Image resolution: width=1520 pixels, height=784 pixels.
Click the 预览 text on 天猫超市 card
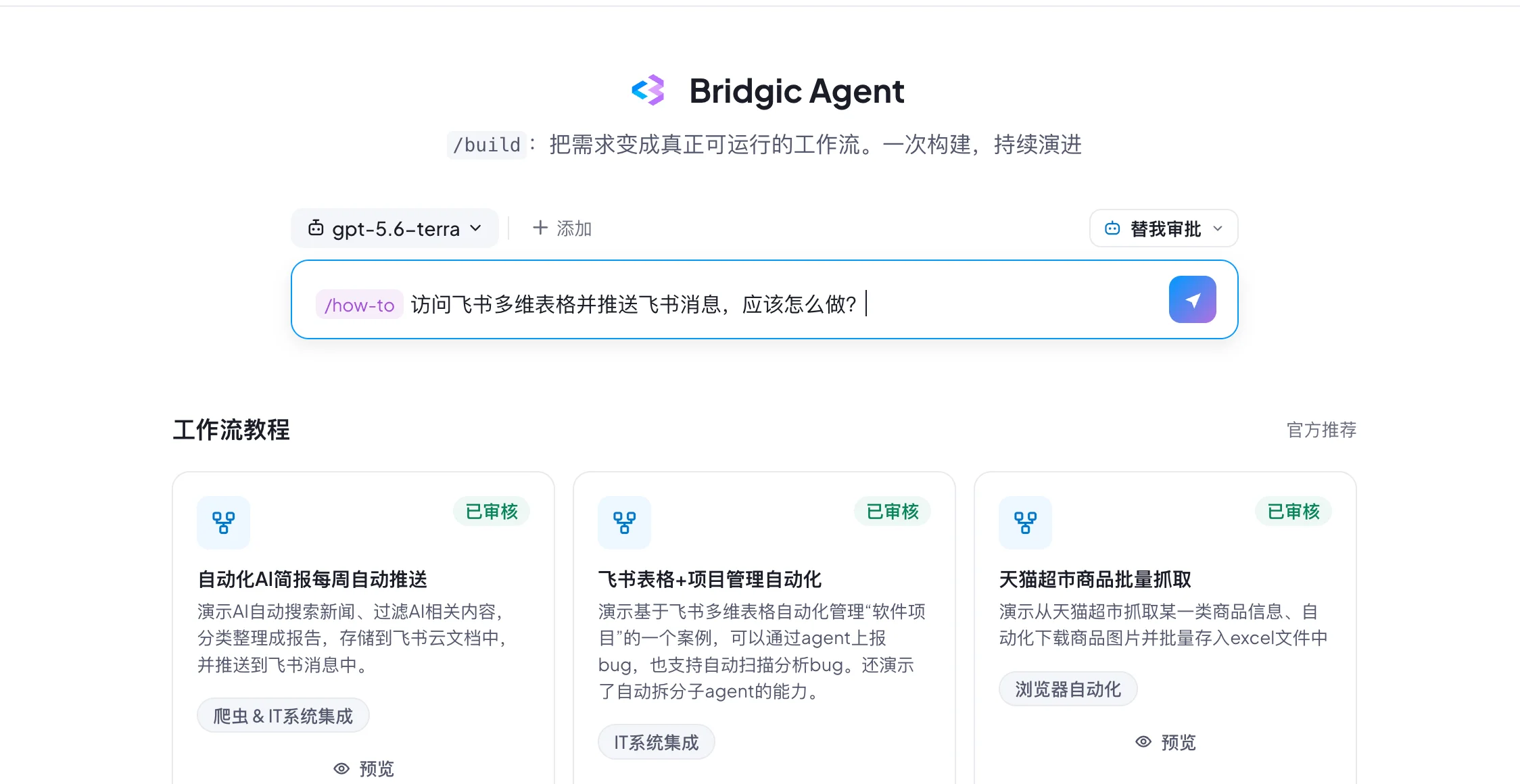point(1179,742)
